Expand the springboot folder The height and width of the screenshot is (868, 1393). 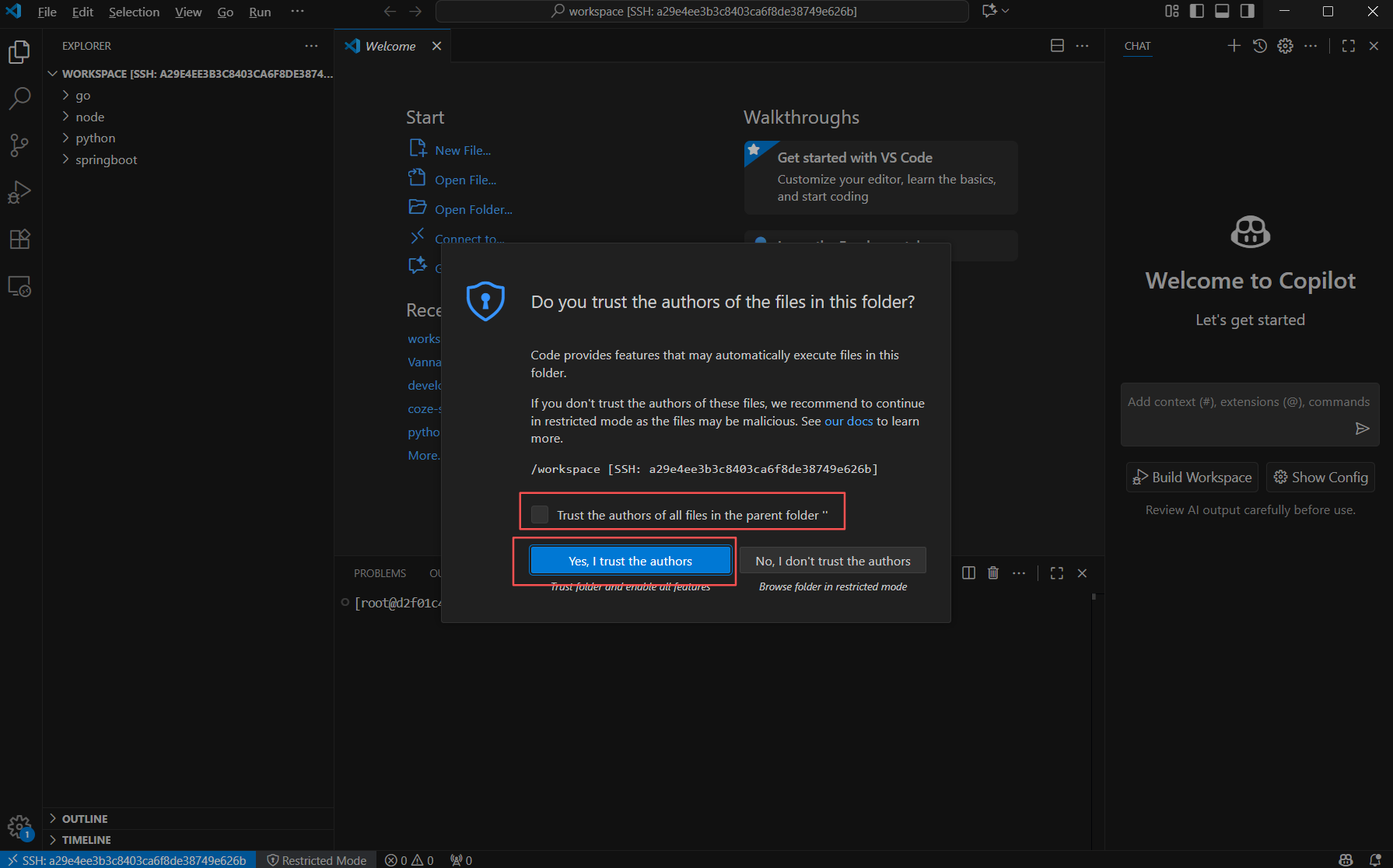(106, 159)
